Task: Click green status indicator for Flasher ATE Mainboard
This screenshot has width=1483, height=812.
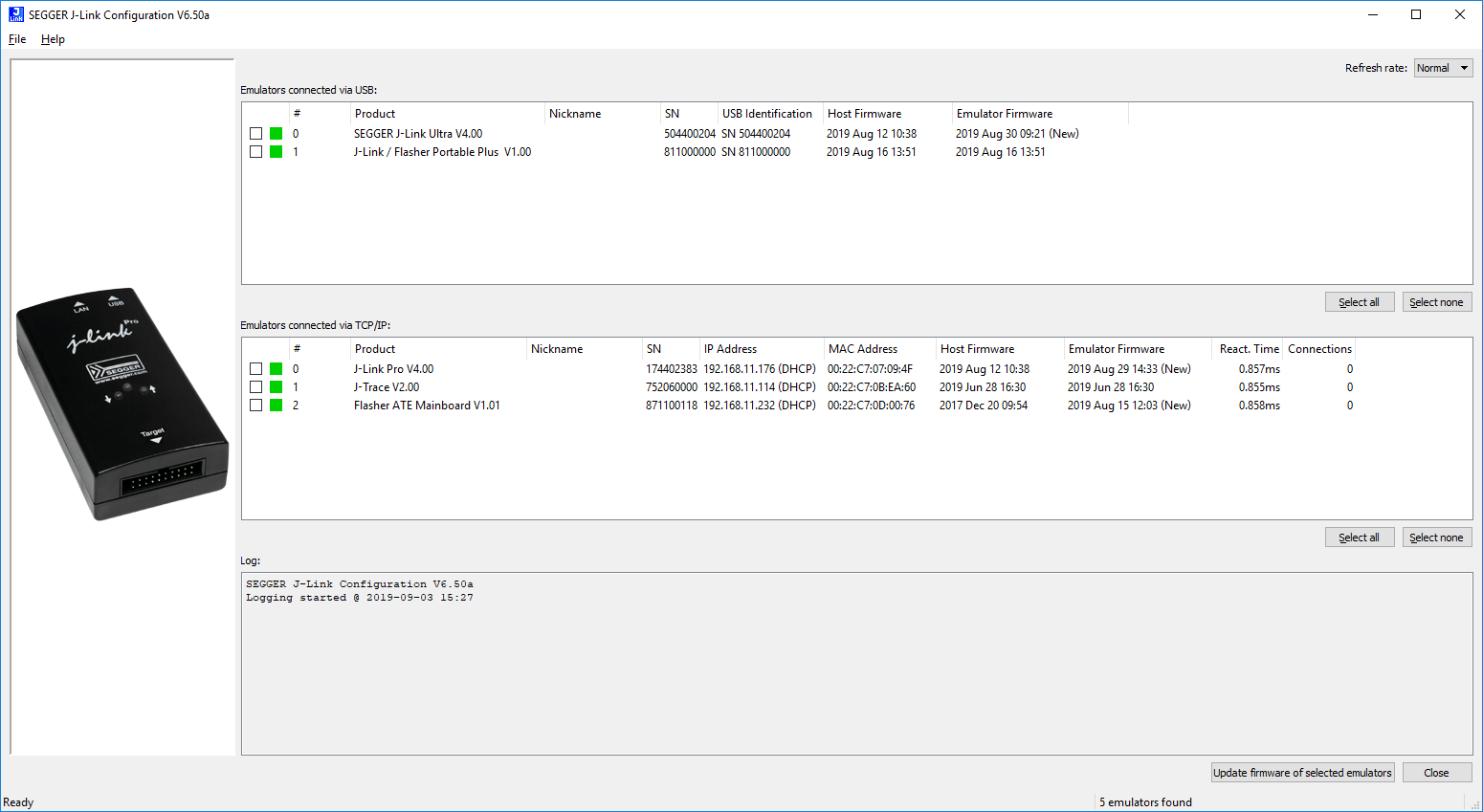Action: click(276, 406)
